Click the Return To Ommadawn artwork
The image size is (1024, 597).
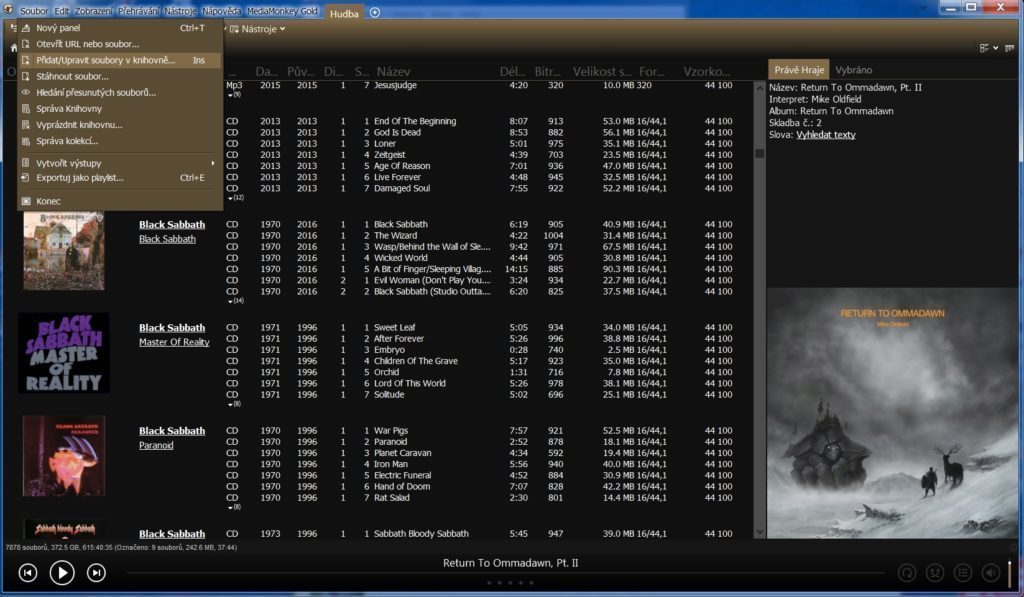(x=892, y=413)
